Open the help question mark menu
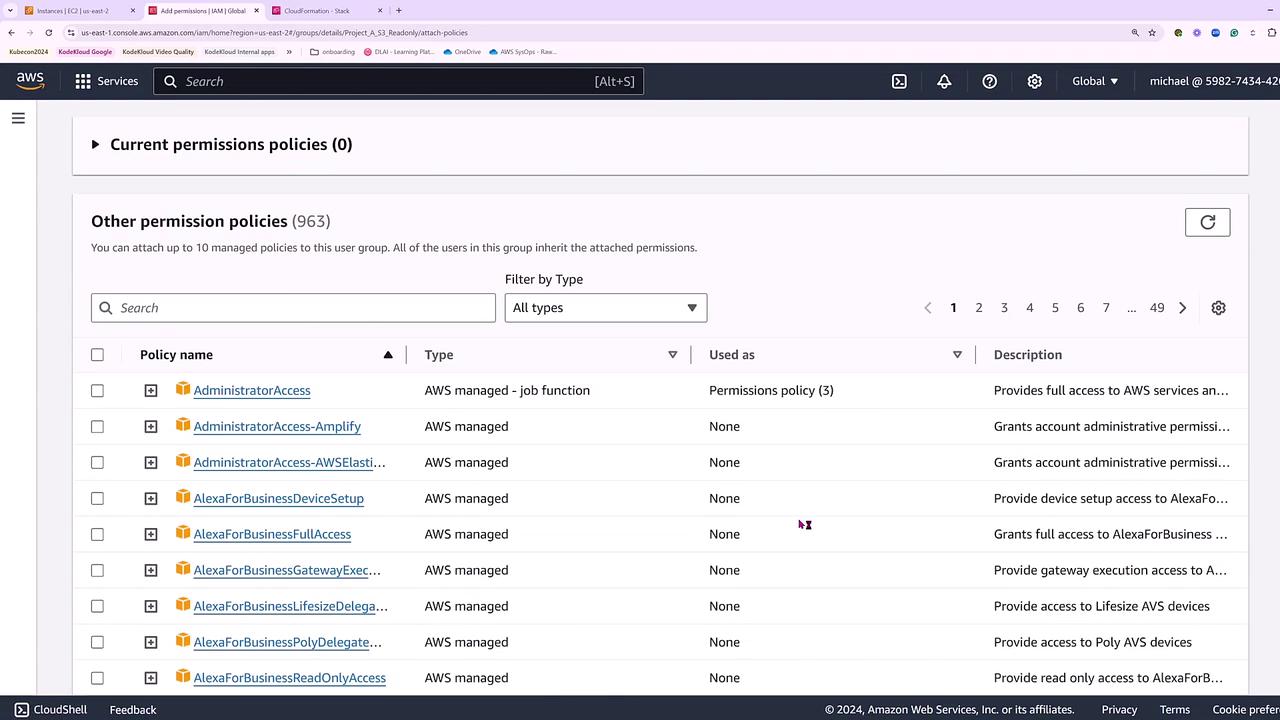 (989, 81)
